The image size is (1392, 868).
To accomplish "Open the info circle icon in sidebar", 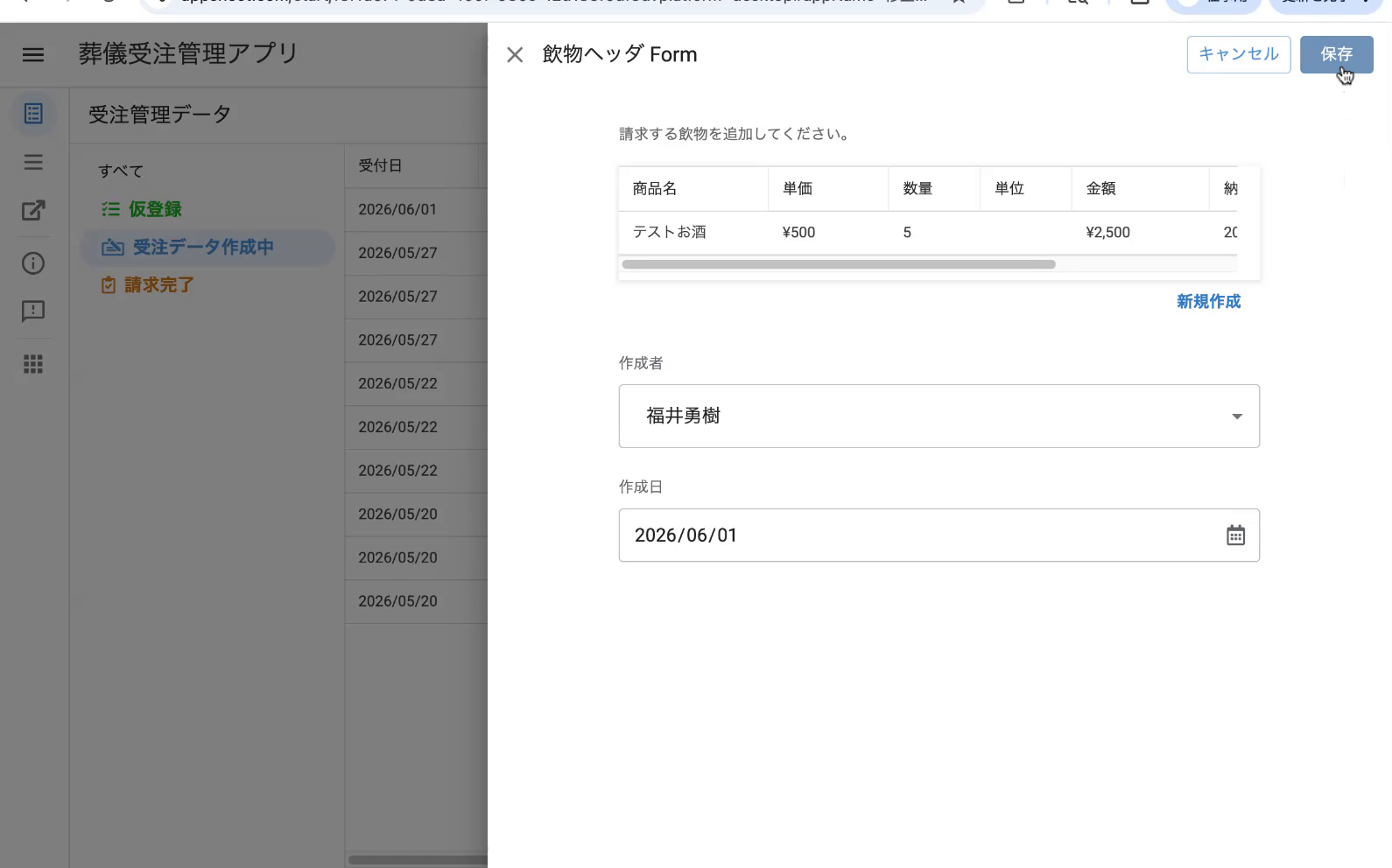I will tap(33, 263).
